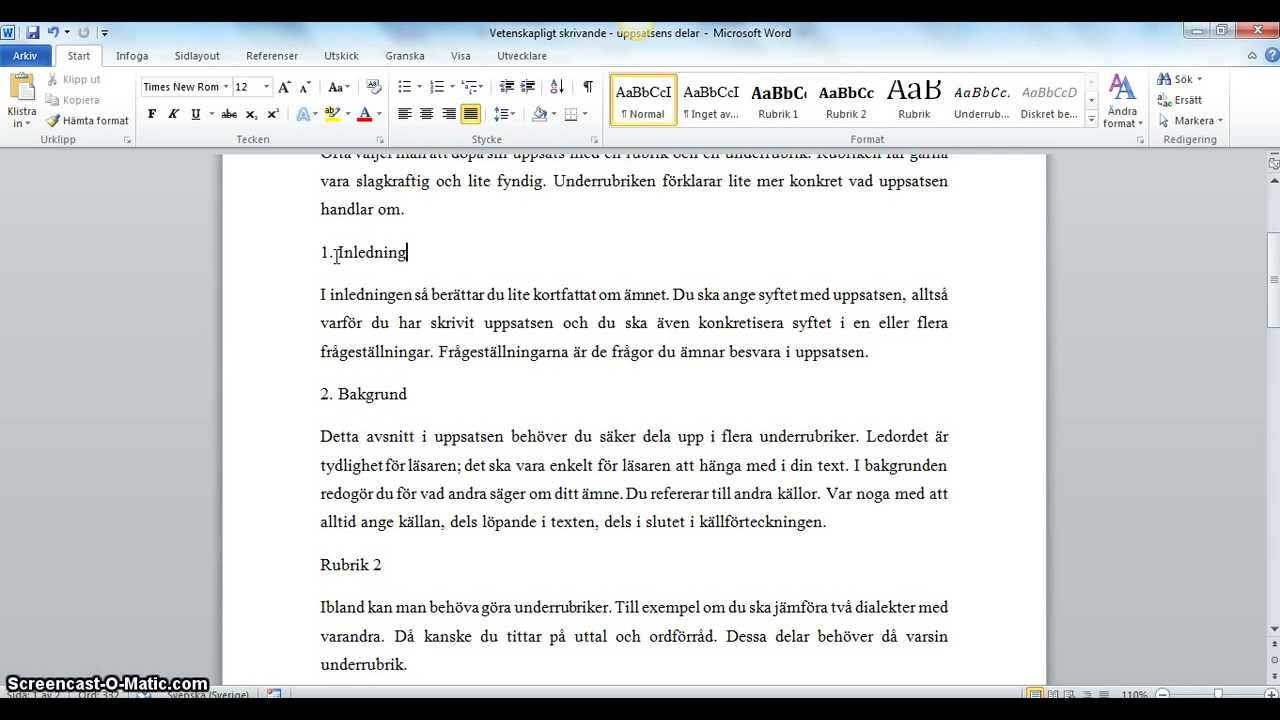Screen dimensions: 1280x720
Task: Toggle superscript formatting
Action: pos(272,114)
